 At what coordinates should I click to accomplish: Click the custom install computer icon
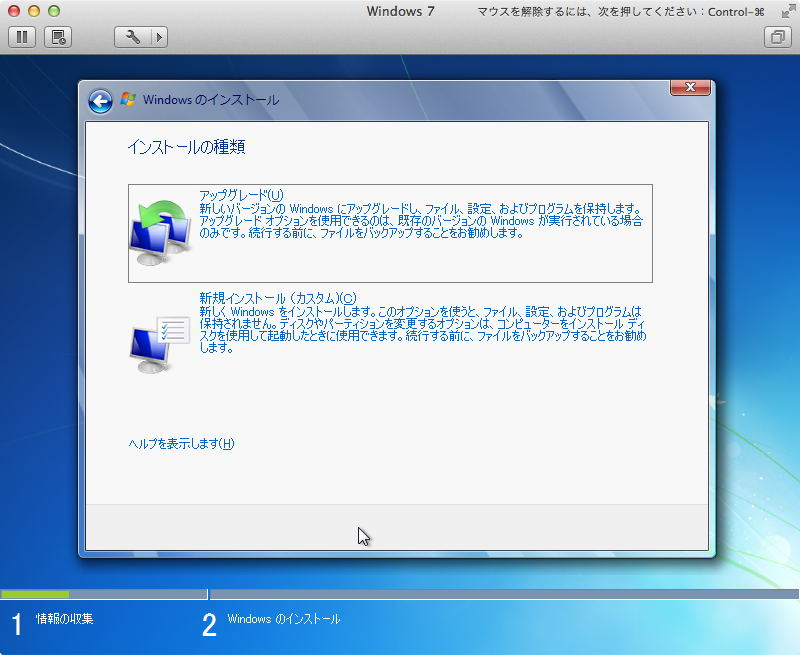[x=160, y=344]
